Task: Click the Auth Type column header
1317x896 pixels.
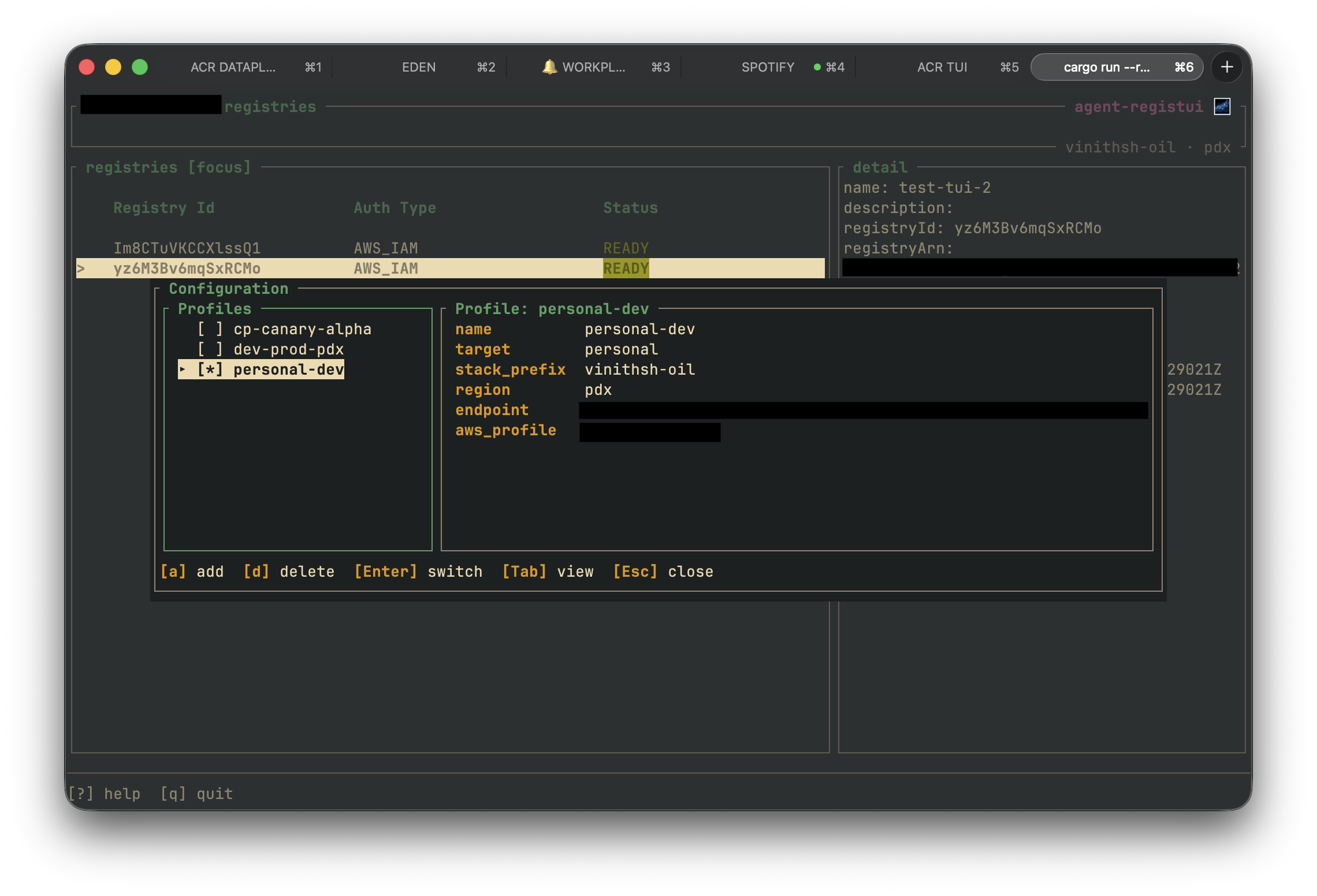Action: [395, 208]
